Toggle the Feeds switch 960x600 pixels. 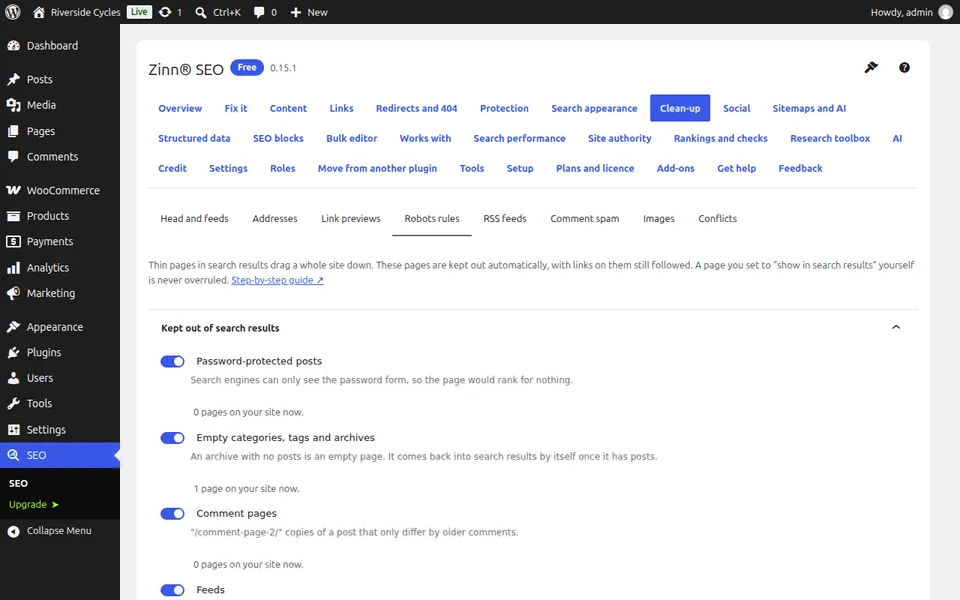point(172,590)
